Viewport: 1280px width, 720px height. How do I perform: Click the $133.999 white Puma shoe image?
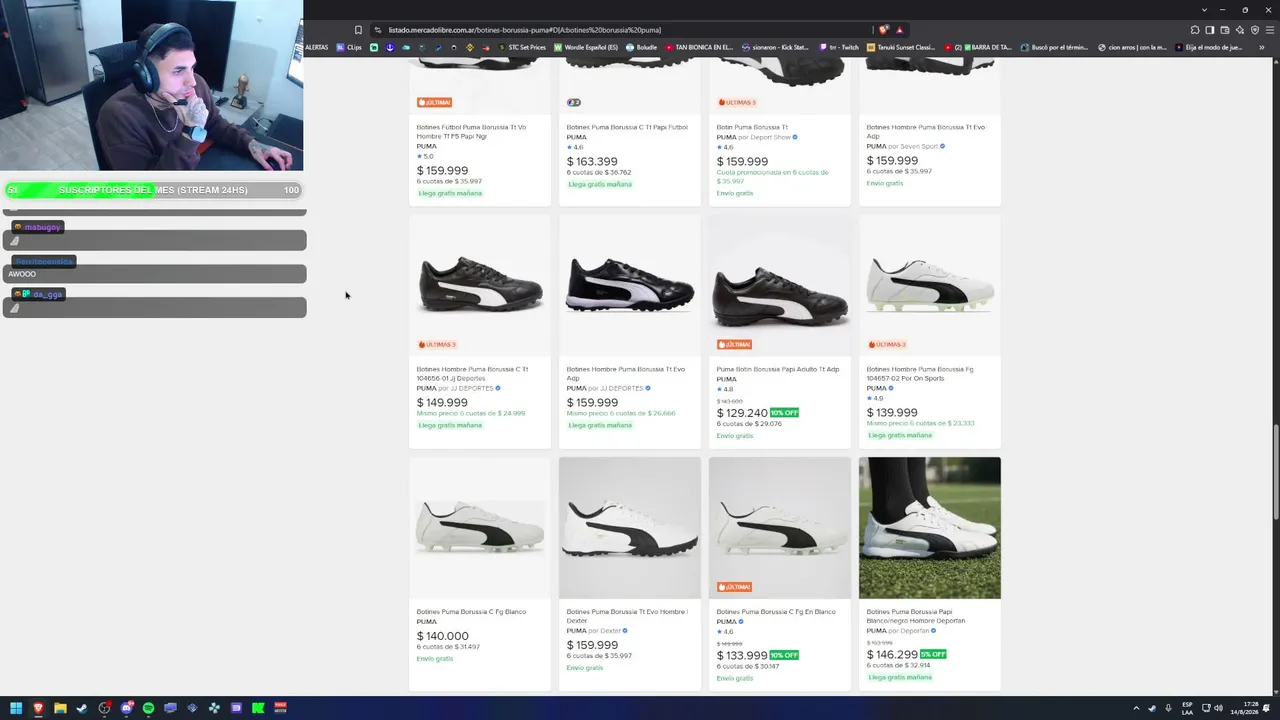point(780,528)
